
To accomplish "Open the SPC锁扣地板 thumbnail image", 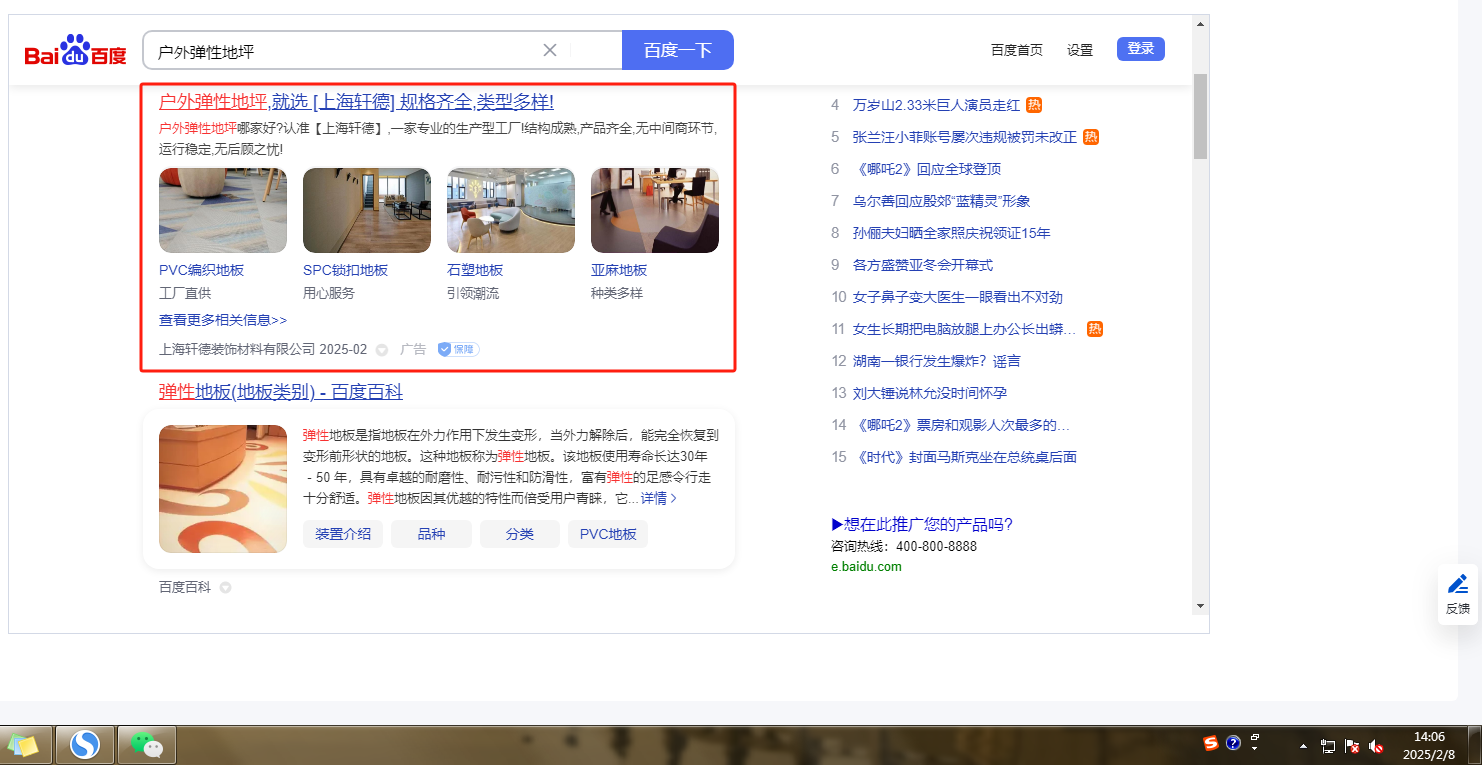I will click(x=367, y=210).
